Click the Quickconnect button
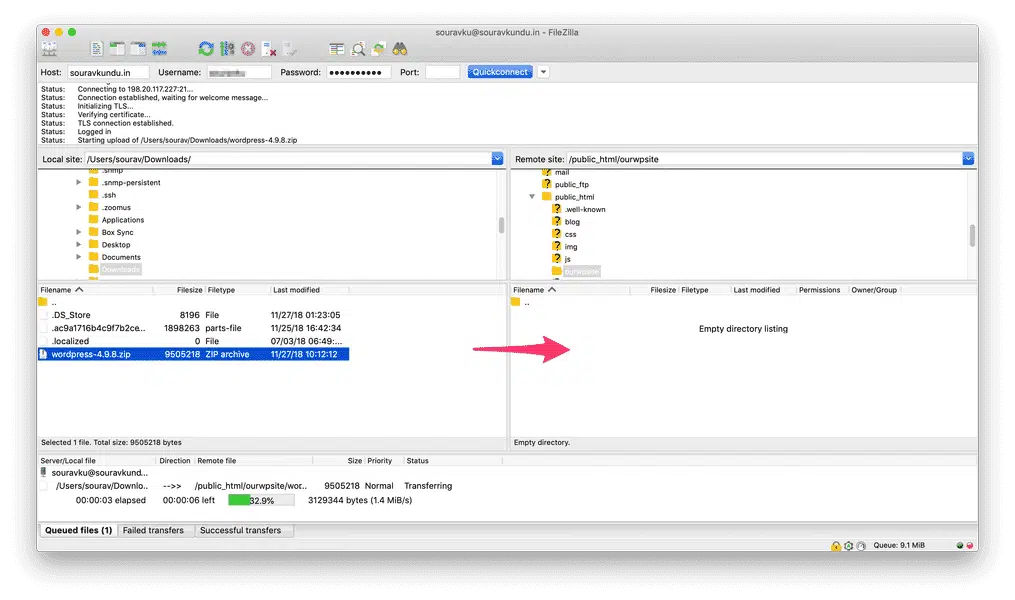This screenshot has height=600, width=1015. pyautogui.click(x=500, y=72)
